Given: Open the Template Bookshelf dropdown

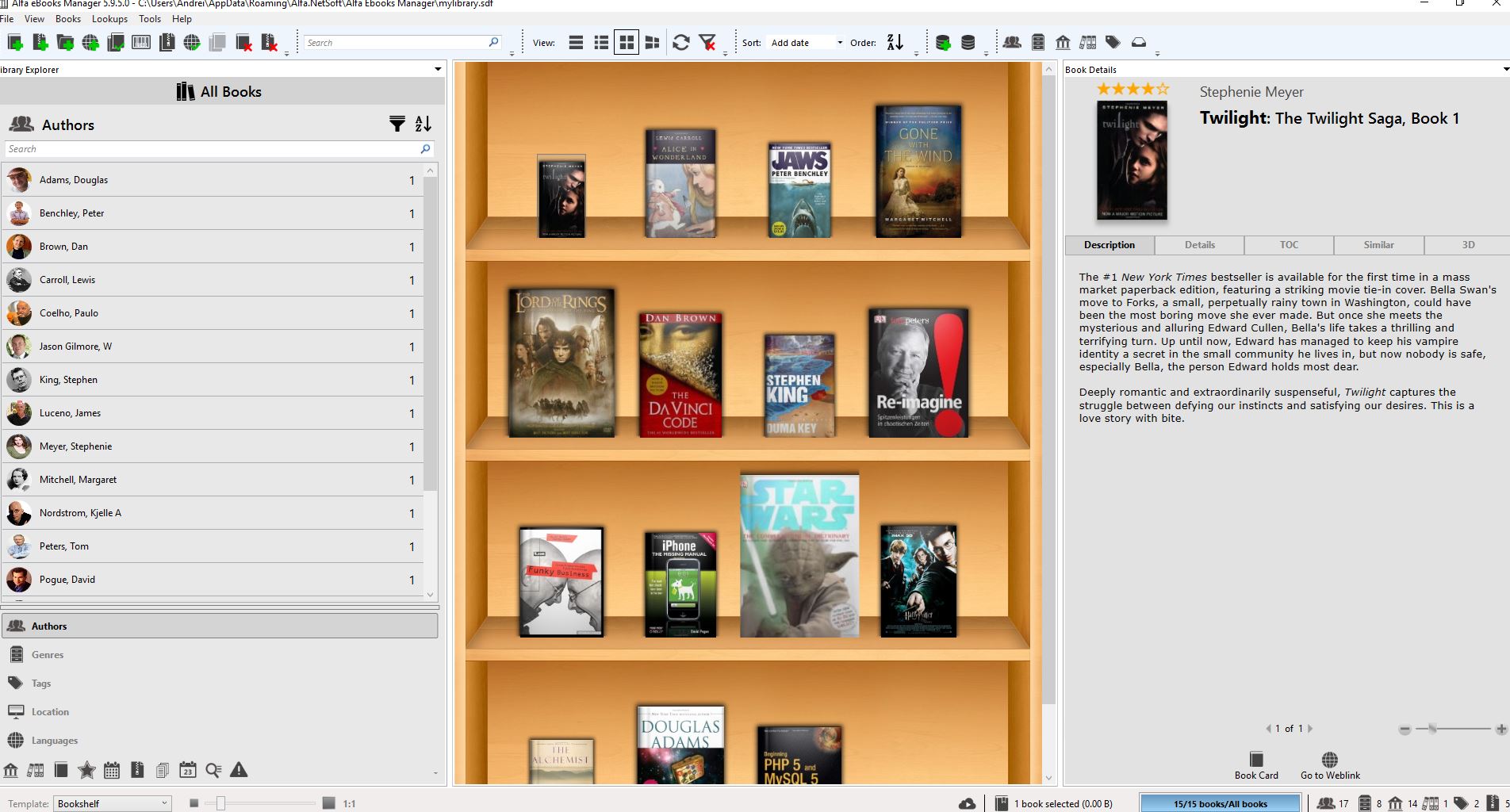Looking at the screenshot, I should [113, 803].
